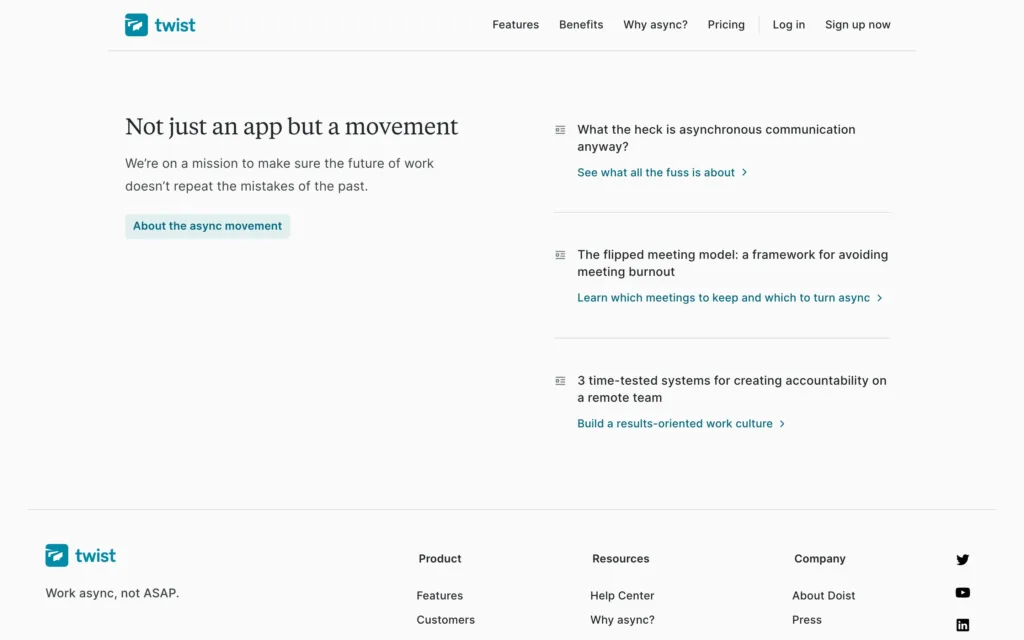1024x640 pixels.
Task: Click 'Not just an app but a movement' heading
Action: pos(292,127)
